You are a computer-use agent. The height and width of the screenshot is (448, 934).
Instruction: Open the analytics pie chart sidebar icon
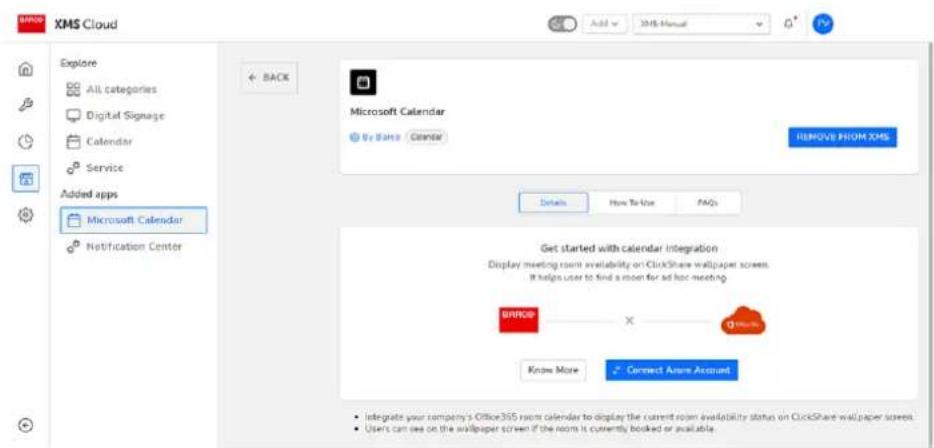coord(26,142)
